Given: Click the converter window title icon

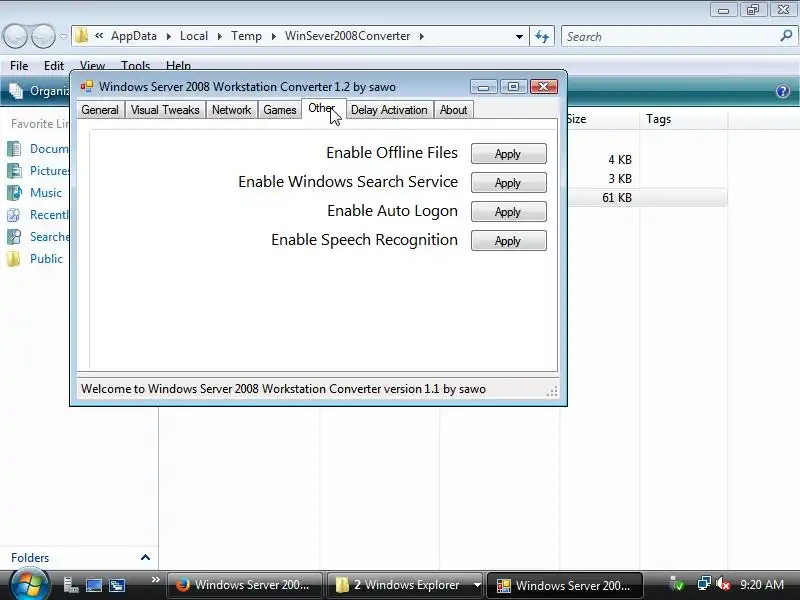Looking at the screenshot, I should point(87,87).
